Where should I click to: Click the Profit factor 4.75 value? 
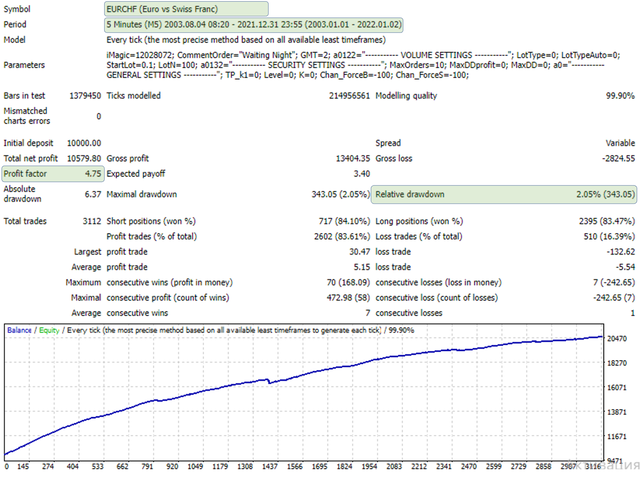coord(93,174)
